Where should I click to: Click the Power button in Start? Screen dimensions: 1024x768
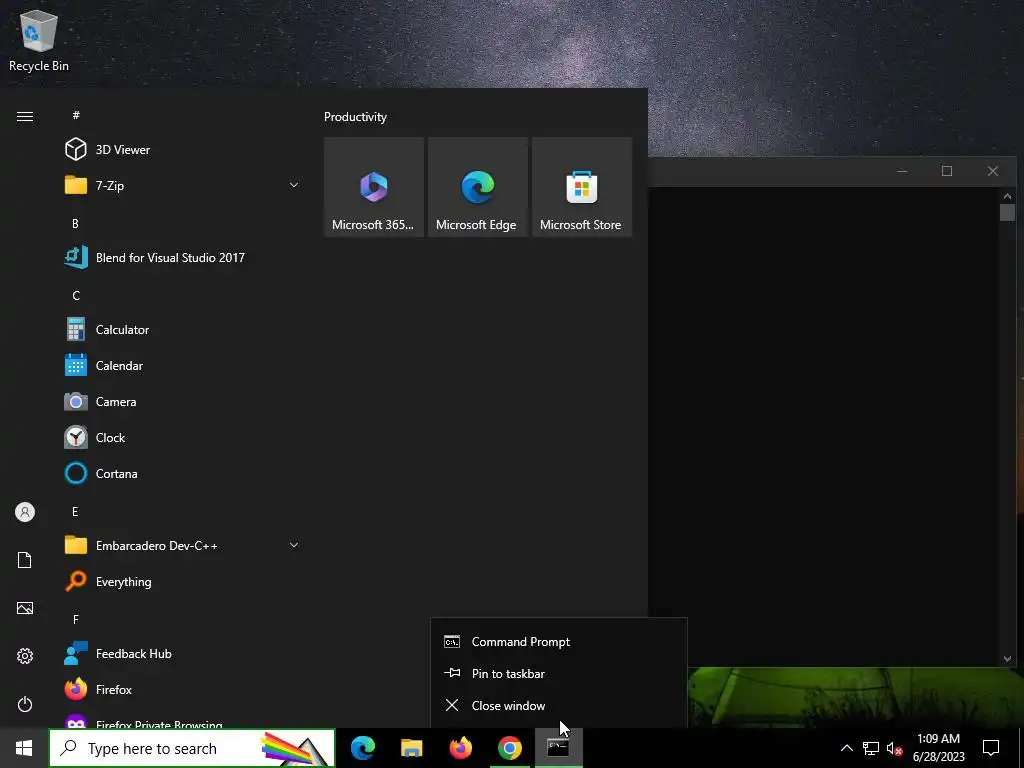[25, 704]
